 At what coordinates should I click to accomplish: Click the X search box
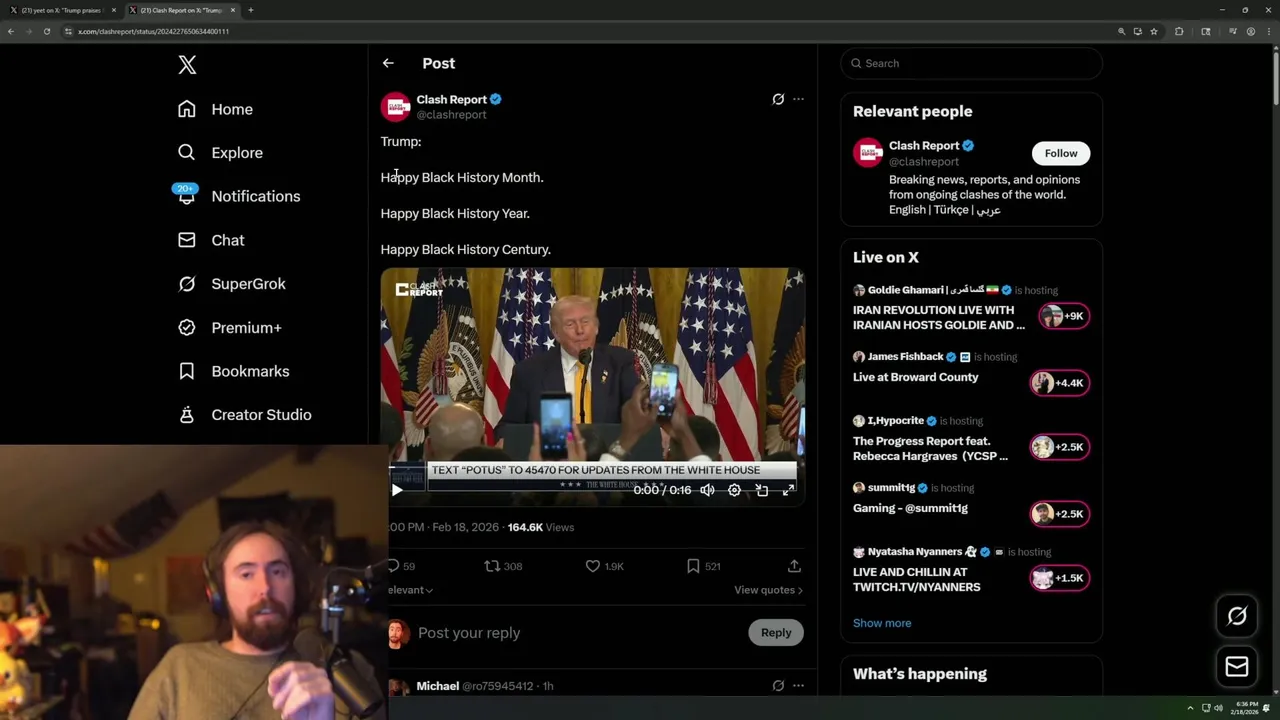point(971,63)
